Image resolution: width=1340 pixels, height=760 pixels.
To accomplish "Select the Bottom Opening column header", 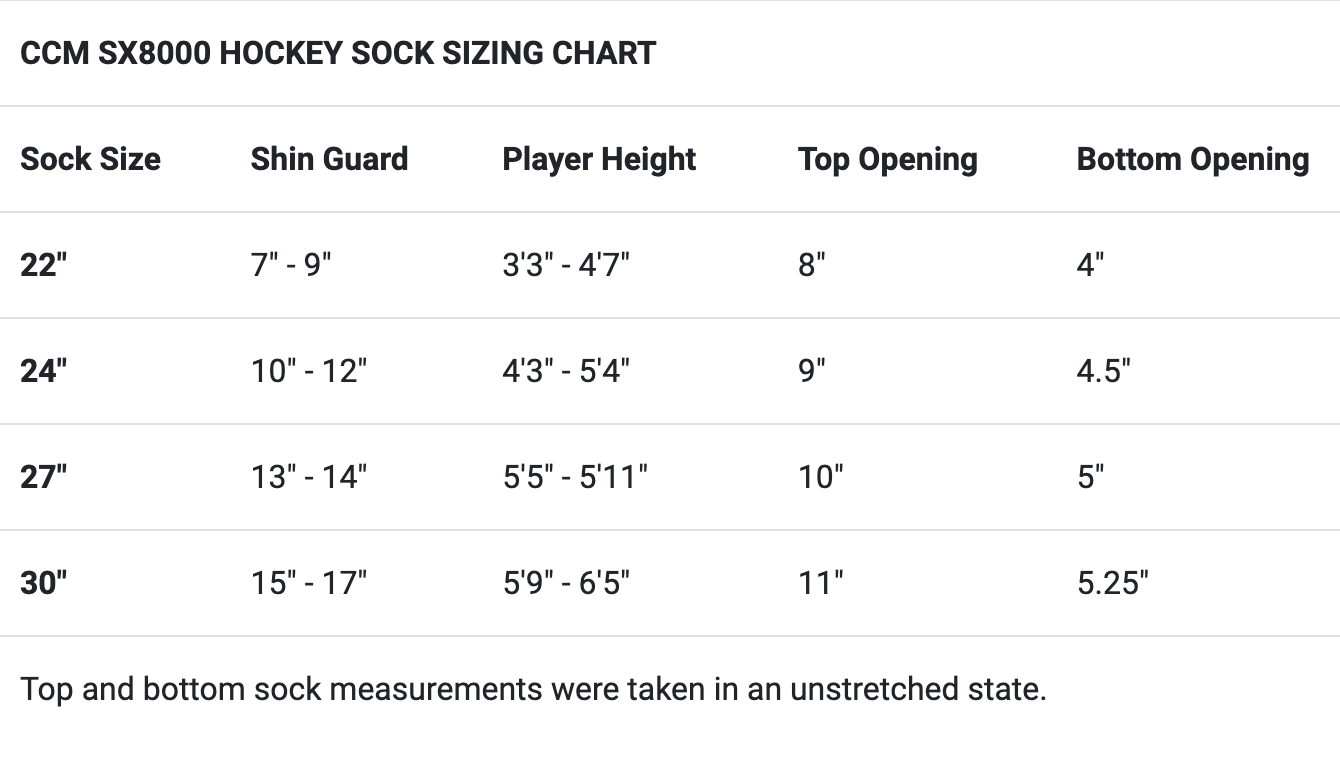I will [x=1192, y=159].
